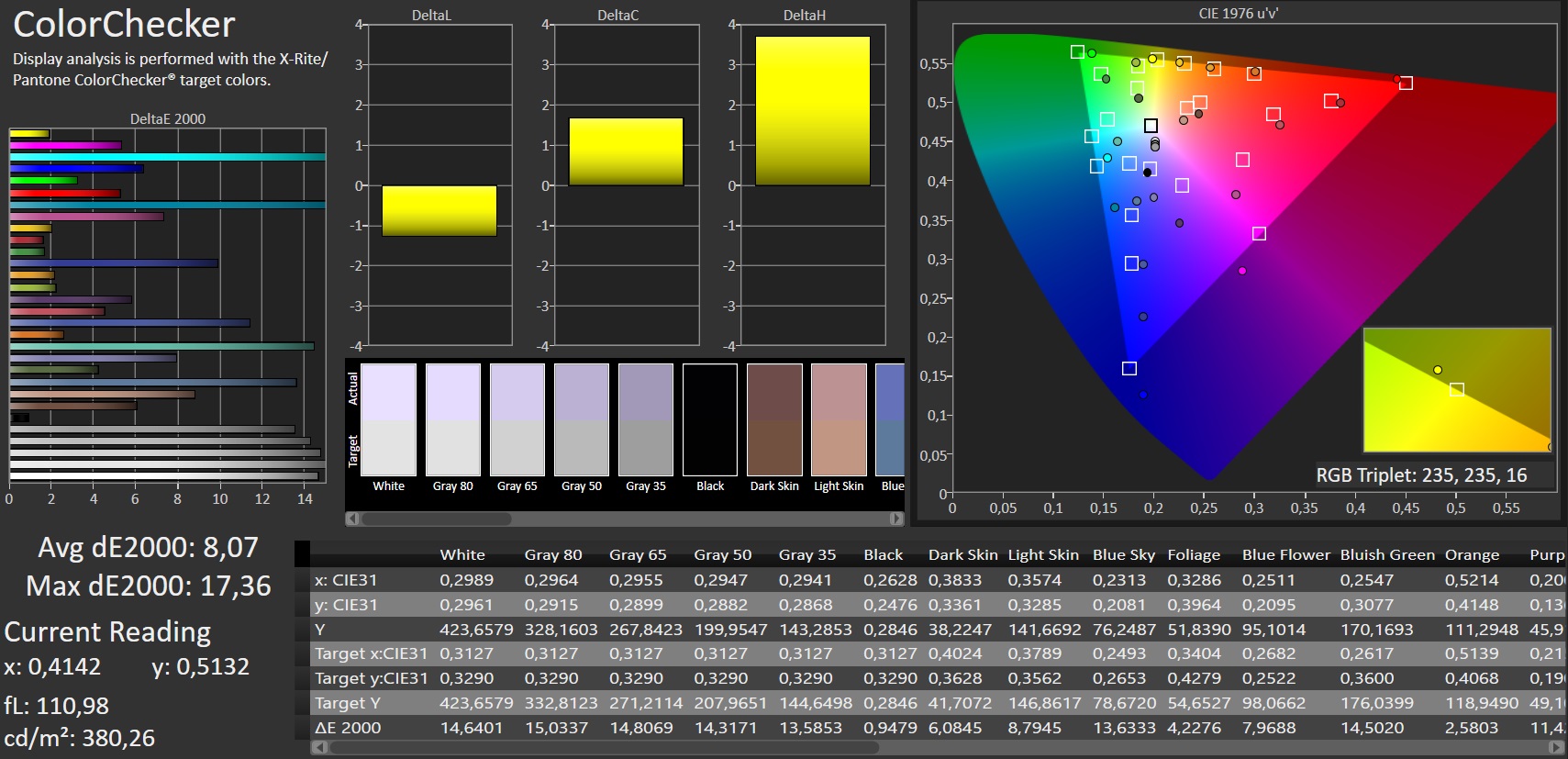The width and height of the screenshot is (1568, 759).
Task: Click the magenta bar in the DeltaE 2000 chart
Action: 66,145
